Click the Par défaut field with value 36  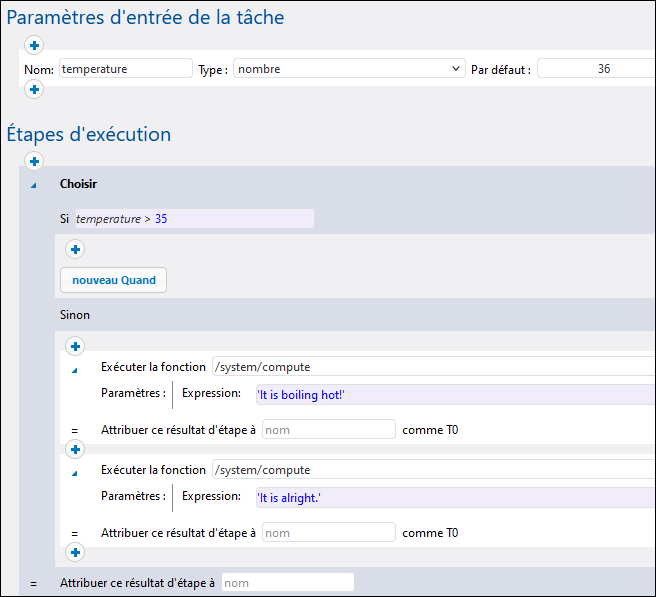596,69
